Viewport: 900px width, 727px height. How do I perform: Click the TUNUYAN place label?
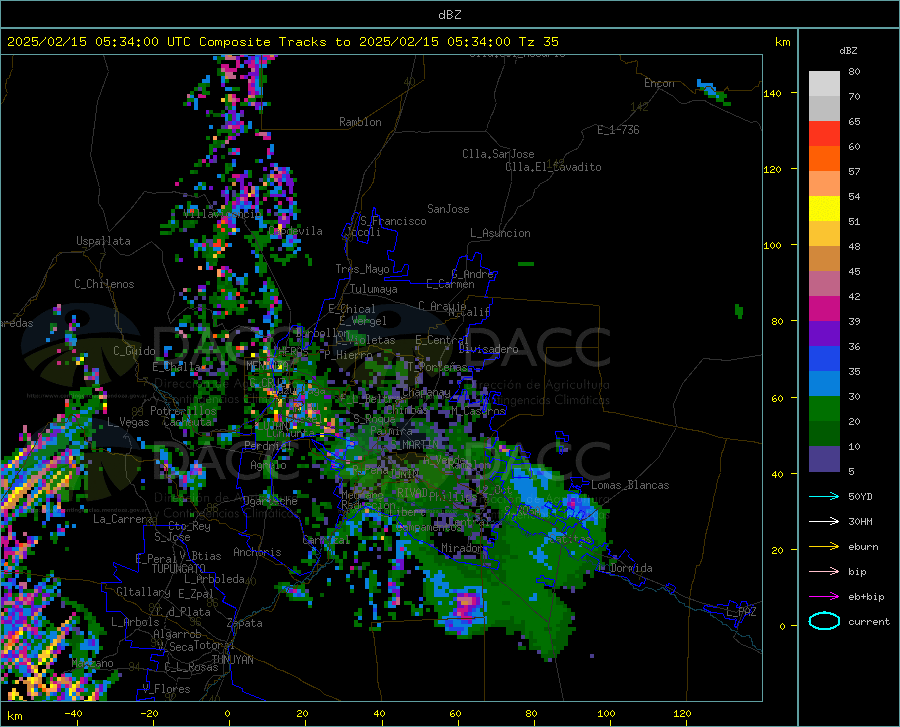(x=232, y=660)
